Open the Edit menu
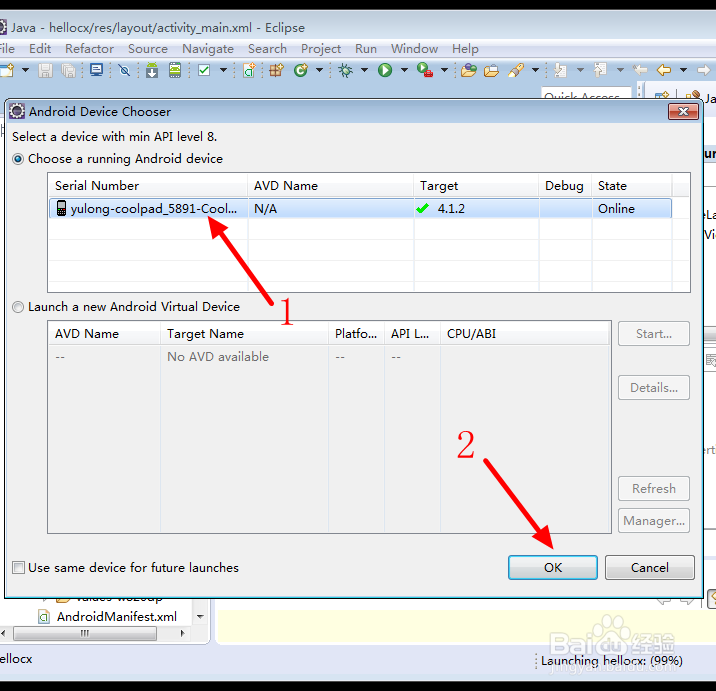 click(40, 48)
